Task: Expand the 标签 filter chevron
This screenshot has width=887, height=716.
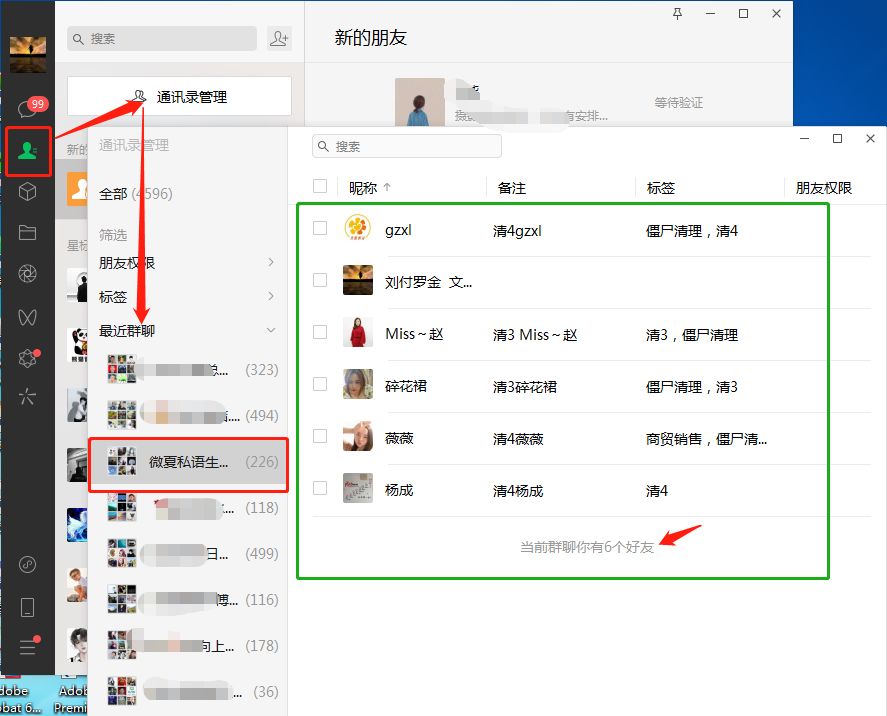Action: 271,297
